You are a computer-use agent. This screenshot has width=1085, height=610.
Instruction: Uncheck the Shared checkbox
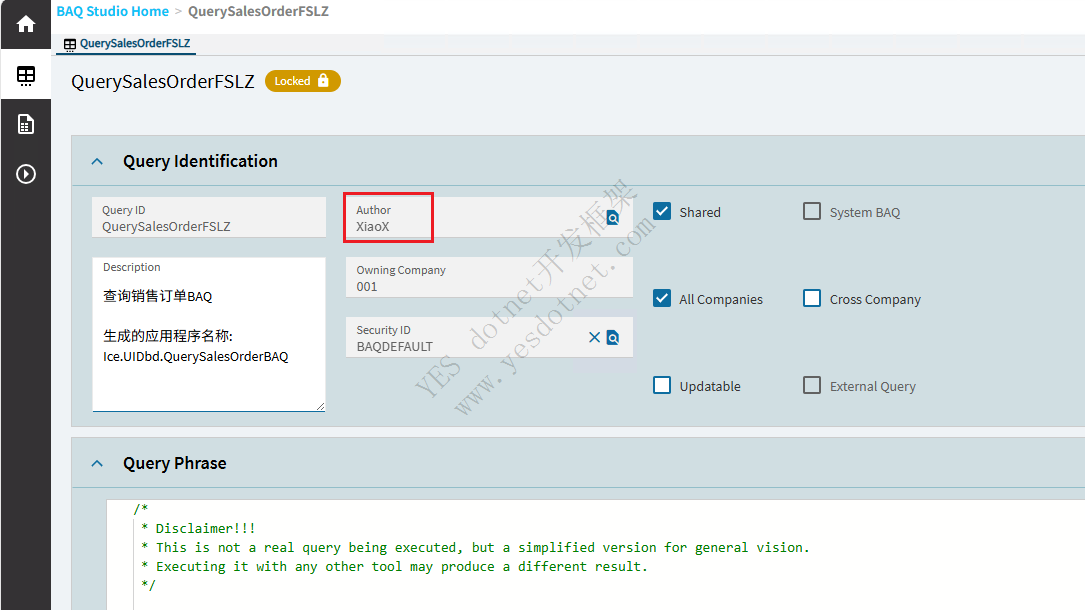click(x=661, y=211)
